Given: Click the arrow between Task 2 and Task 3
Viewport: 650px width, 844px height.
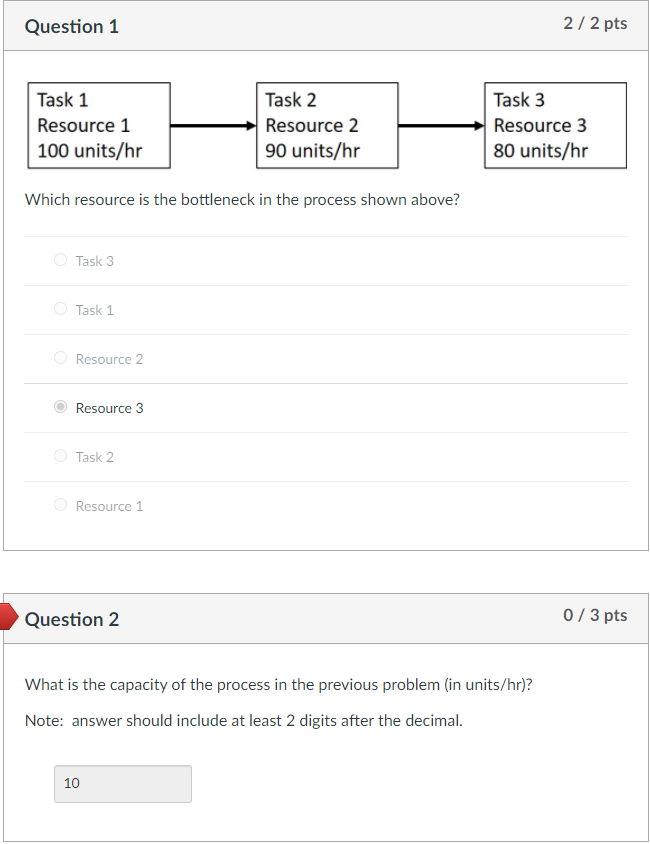Looking at the screenshot, I should point(440,125).
